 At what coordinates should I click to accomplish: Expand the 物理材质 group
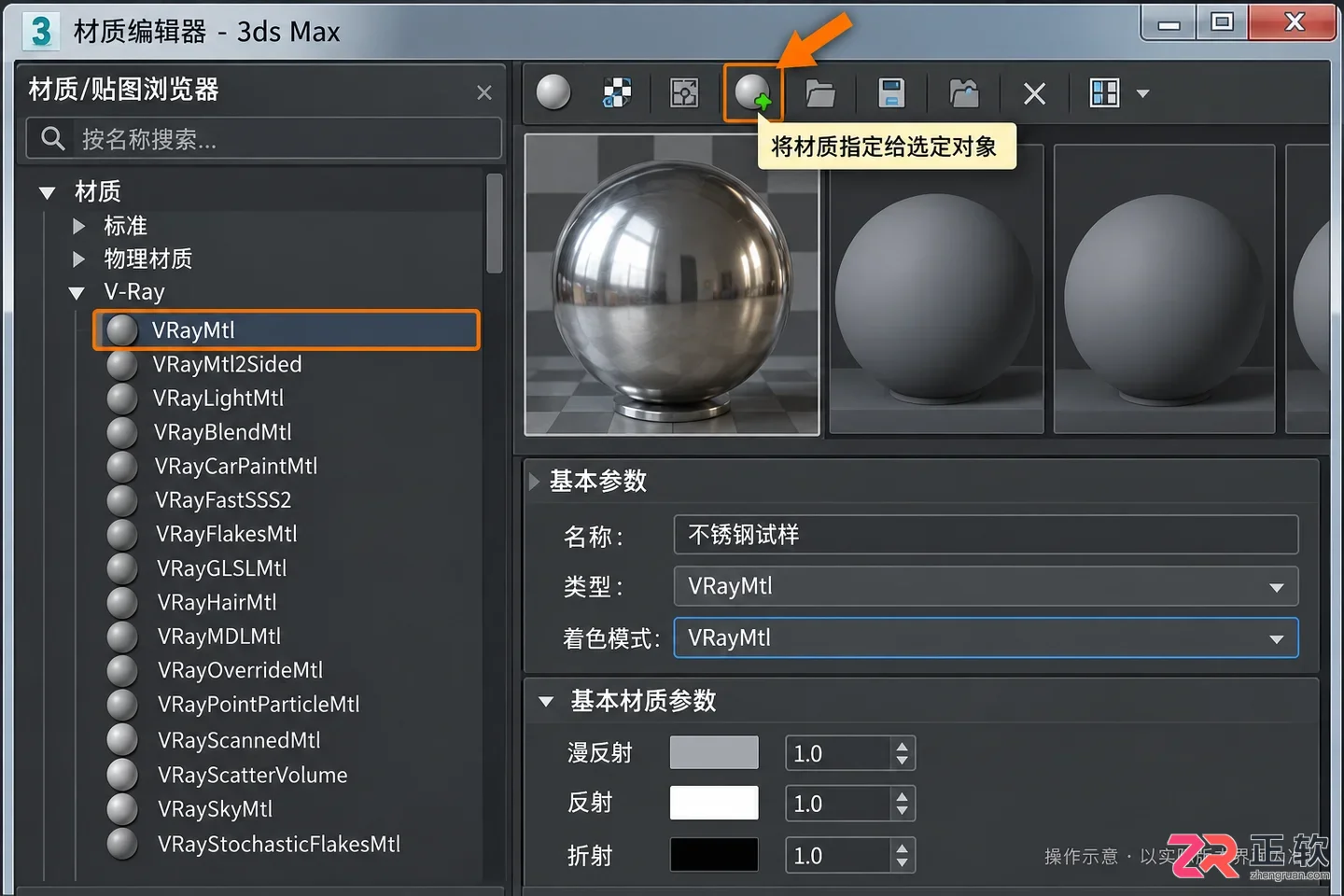[79, 259]
